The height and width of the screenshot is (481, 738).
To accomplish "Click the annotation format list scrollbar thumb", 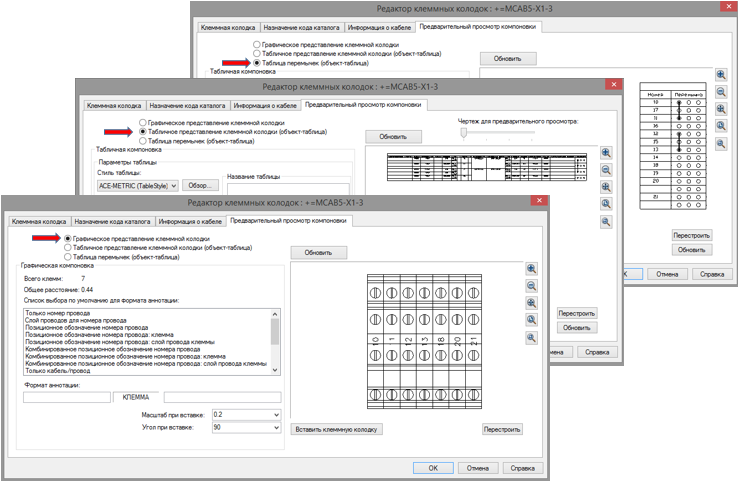I will [275, 331].
